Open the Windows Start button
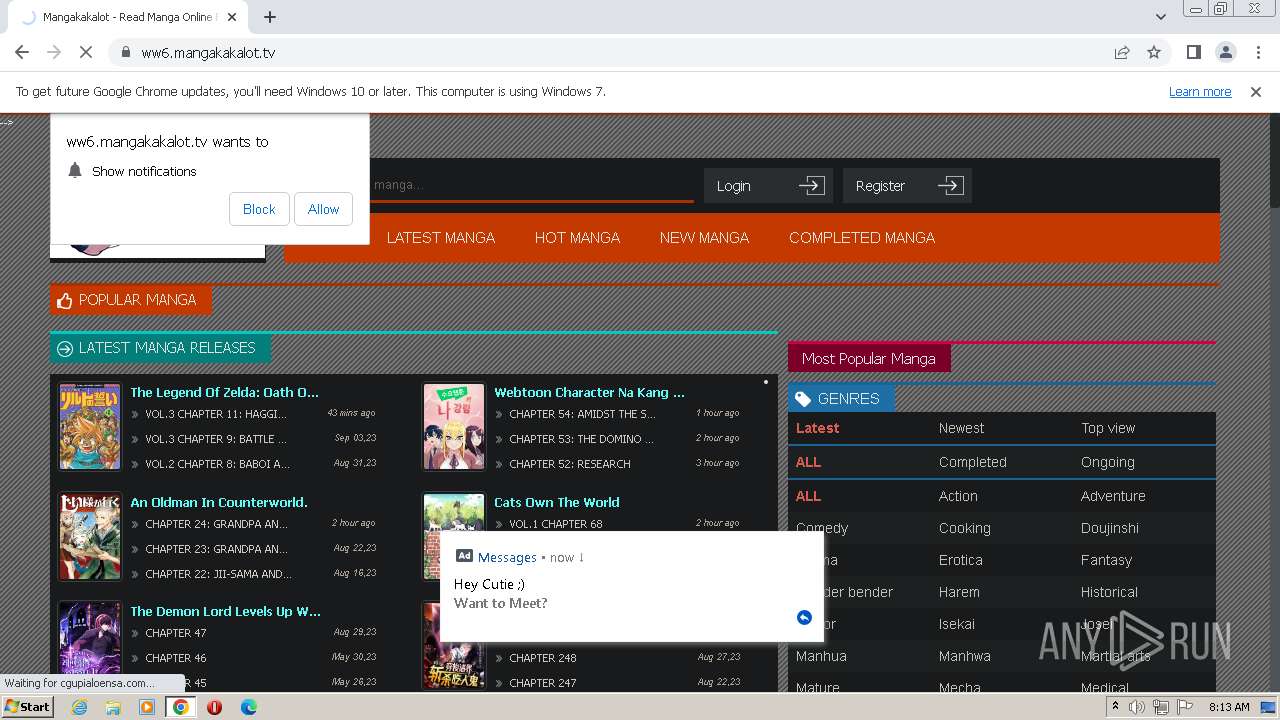The image size is (1280, 720). click(x=28, y=707)
